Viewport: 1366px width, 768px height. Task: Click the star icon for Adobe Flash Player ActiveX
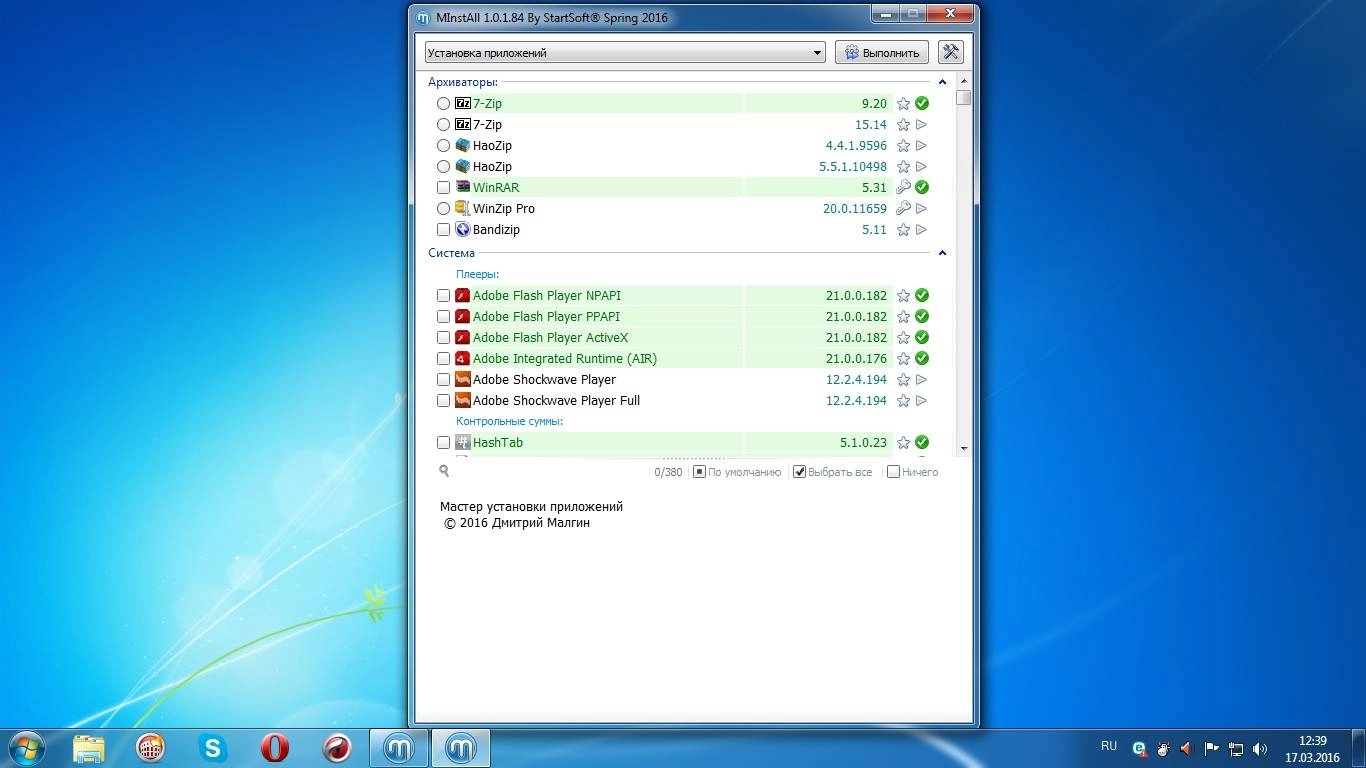pos(903,337)
